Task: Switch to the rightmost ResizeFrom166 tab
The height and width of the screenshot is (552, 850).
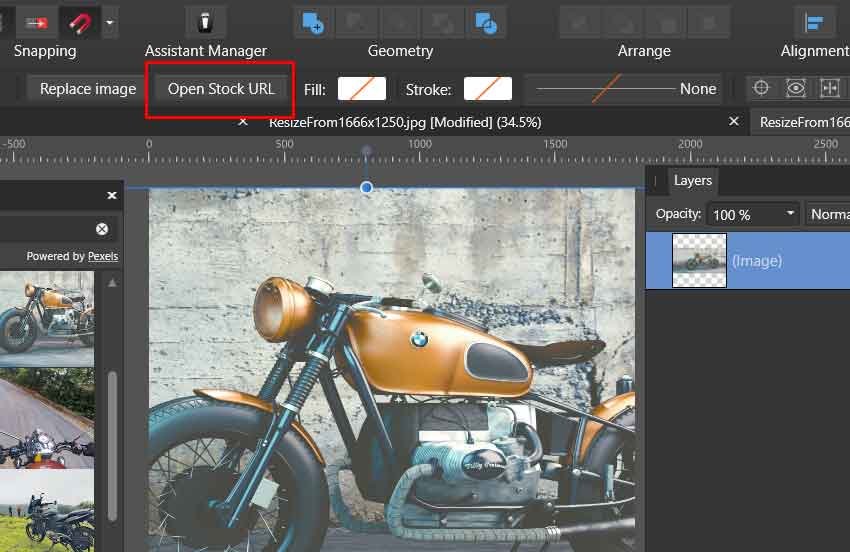Action: [804, 122]
